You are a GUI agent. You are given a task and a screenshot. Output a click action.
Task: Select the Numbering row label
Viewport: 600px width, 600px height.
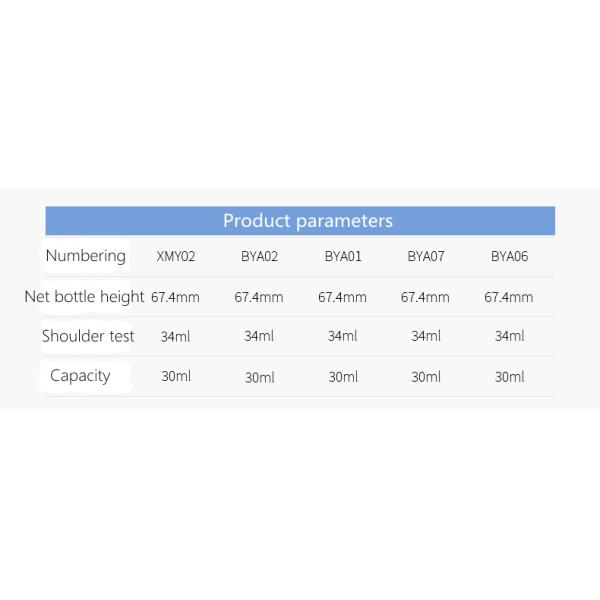coord(86,256)
